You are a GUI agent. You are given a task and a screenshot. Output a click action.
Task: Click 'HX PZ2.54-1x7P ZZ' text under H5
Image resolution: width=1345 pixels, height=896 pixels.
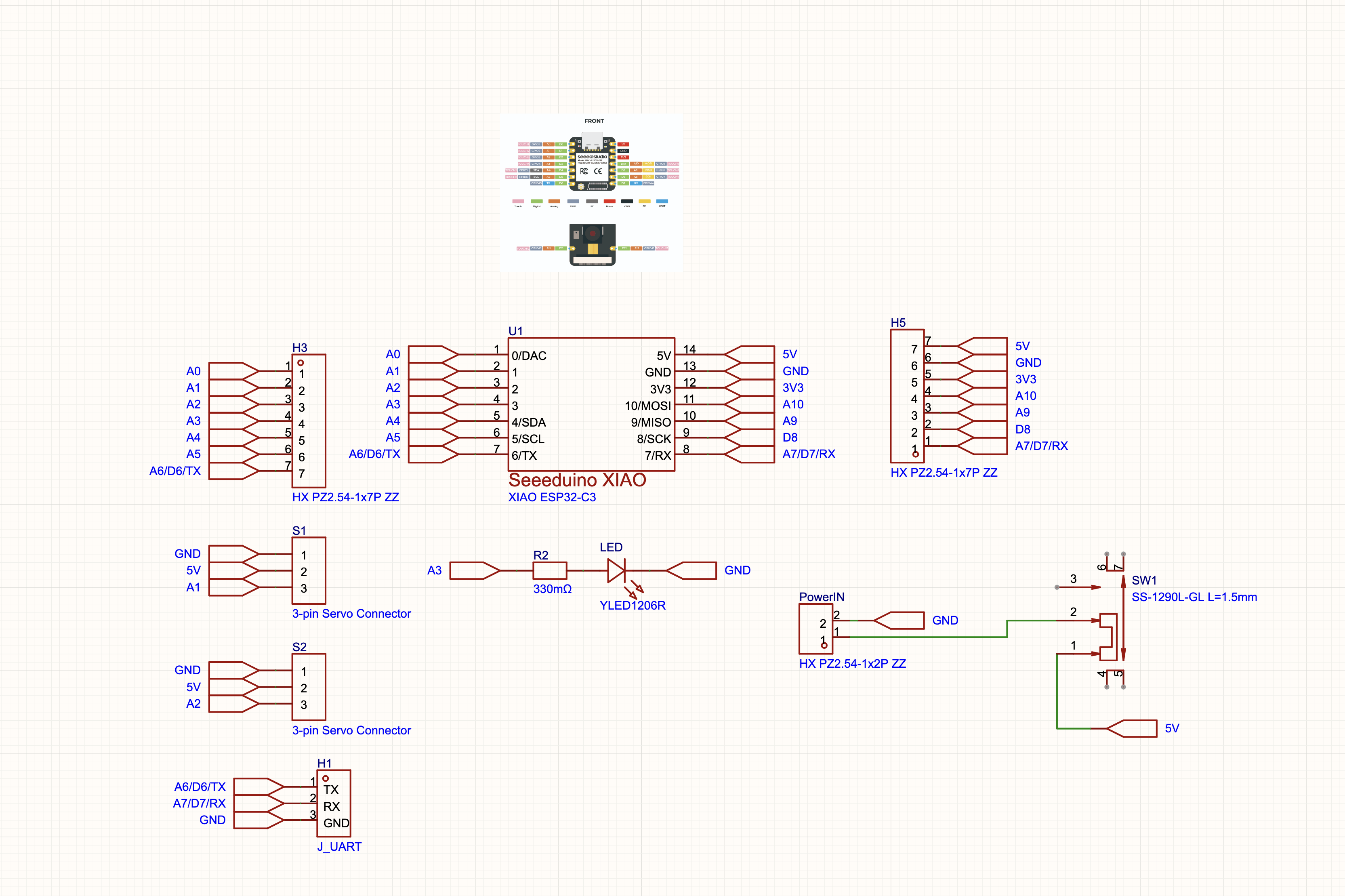(944, 473)
